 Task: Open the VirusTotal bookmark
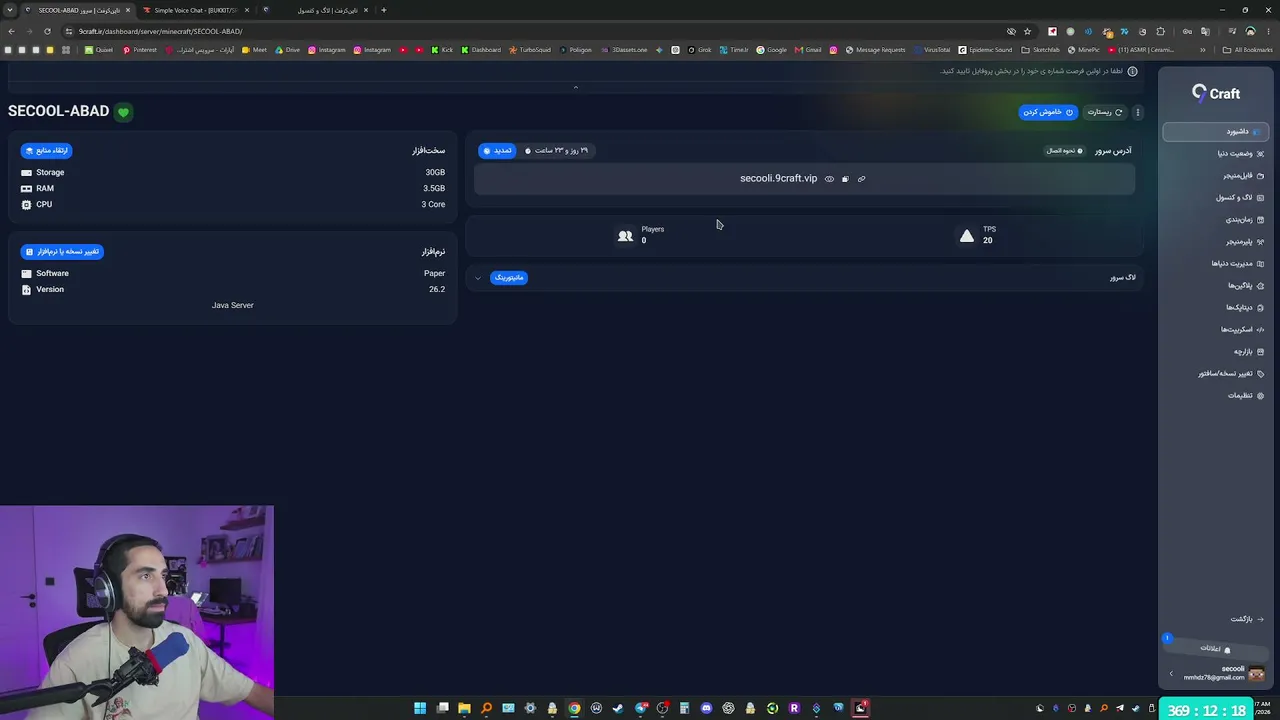click(x=932, y=50)
